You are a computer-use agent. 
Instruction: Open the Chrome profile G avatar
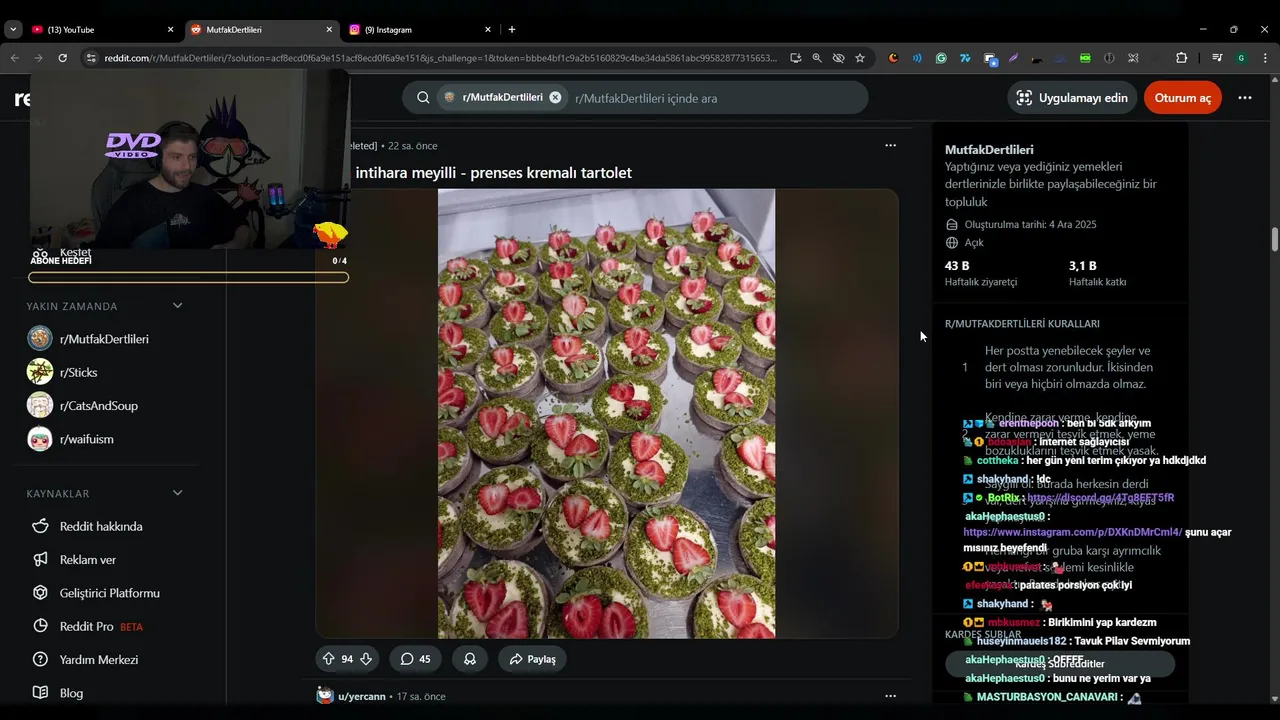tap(1241, 58)
